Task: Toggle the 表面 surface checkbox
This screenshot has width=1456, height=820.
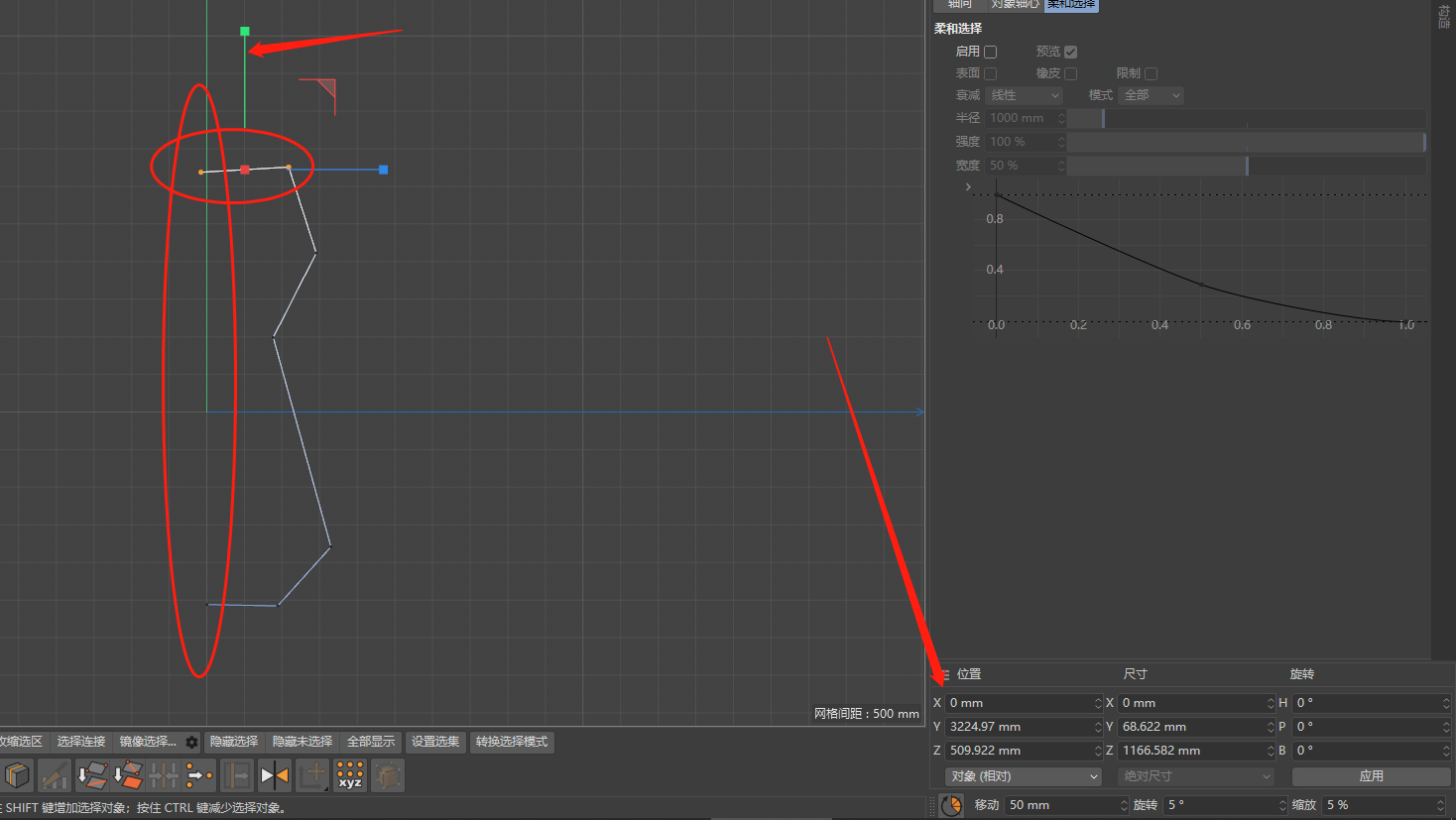Action: (x=990, y=73)
